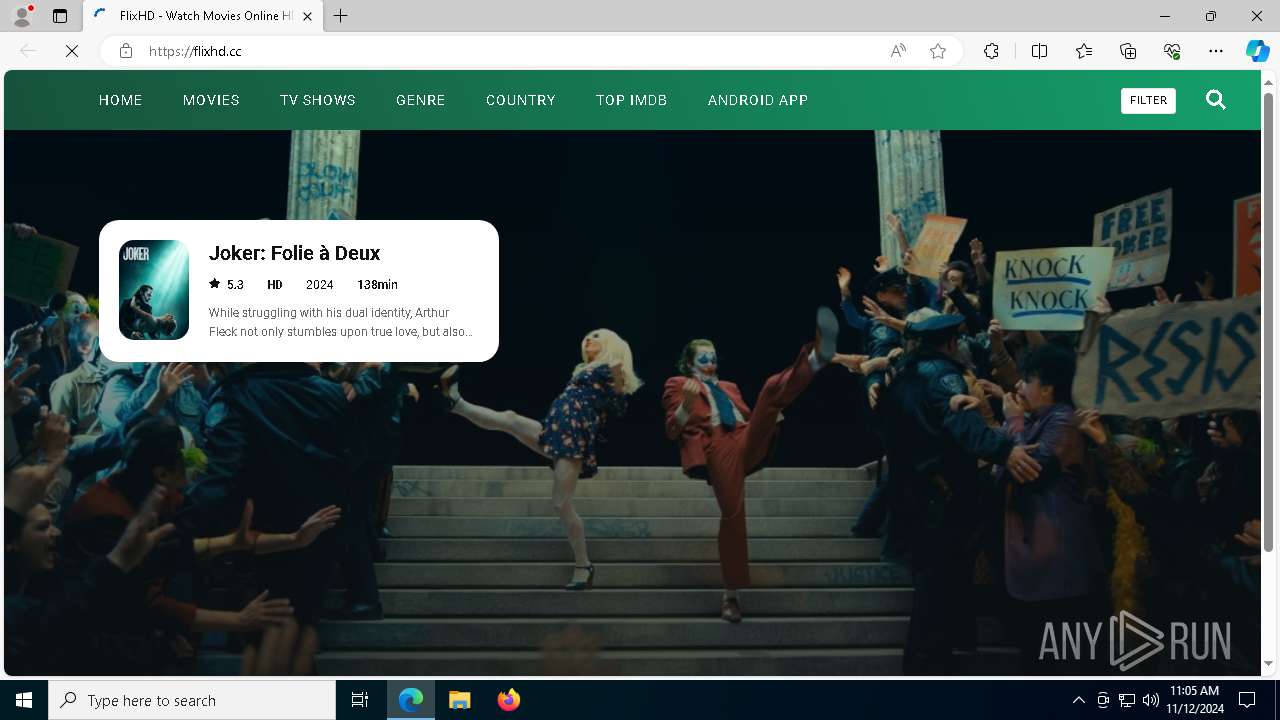Screen dimensions: 1280x720
Task: Open the tab actions menu icon
Action: coord(60,16)
